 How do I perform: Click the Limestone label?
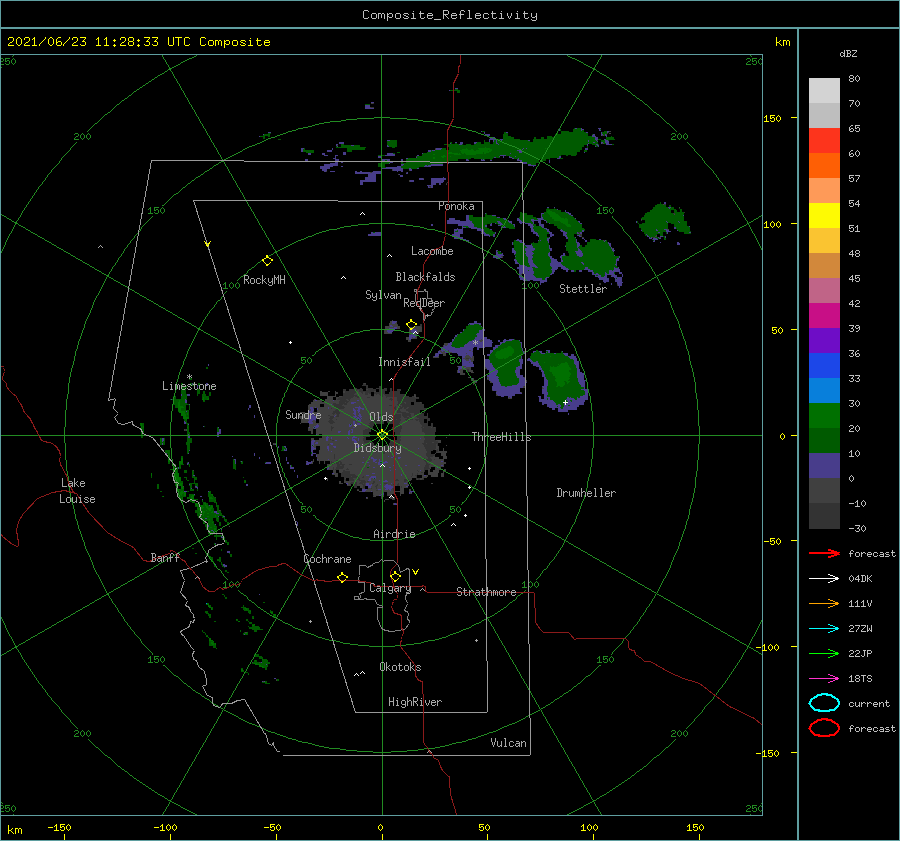189,386
